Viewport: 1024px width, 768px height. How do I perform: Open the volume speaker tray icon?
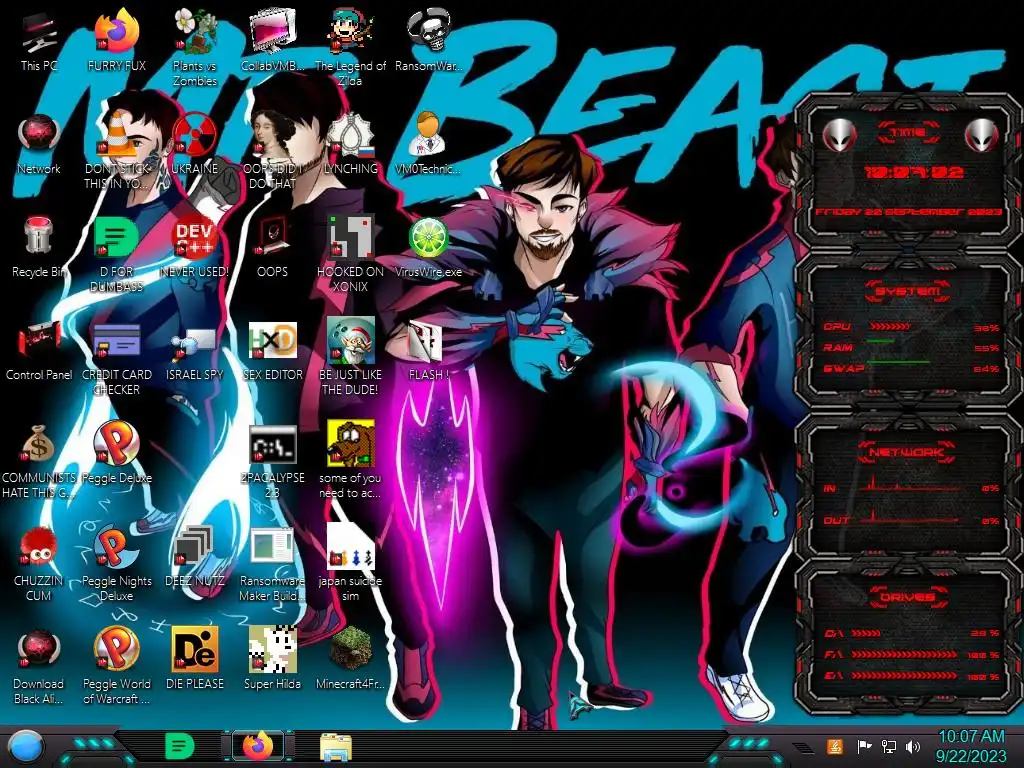tap(913, 746)
